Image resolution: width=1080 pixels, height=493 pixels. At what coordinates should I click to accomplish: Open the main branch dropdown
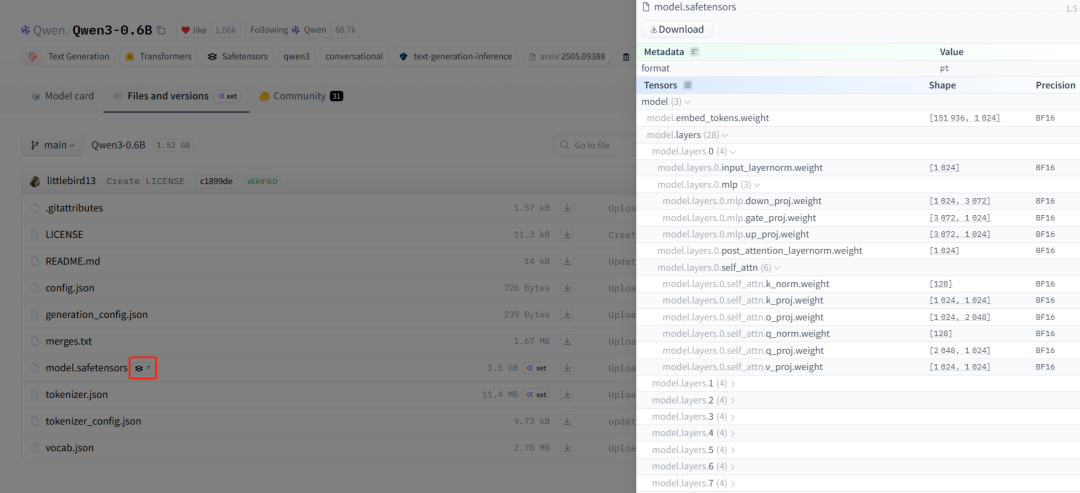coord(52,145)
